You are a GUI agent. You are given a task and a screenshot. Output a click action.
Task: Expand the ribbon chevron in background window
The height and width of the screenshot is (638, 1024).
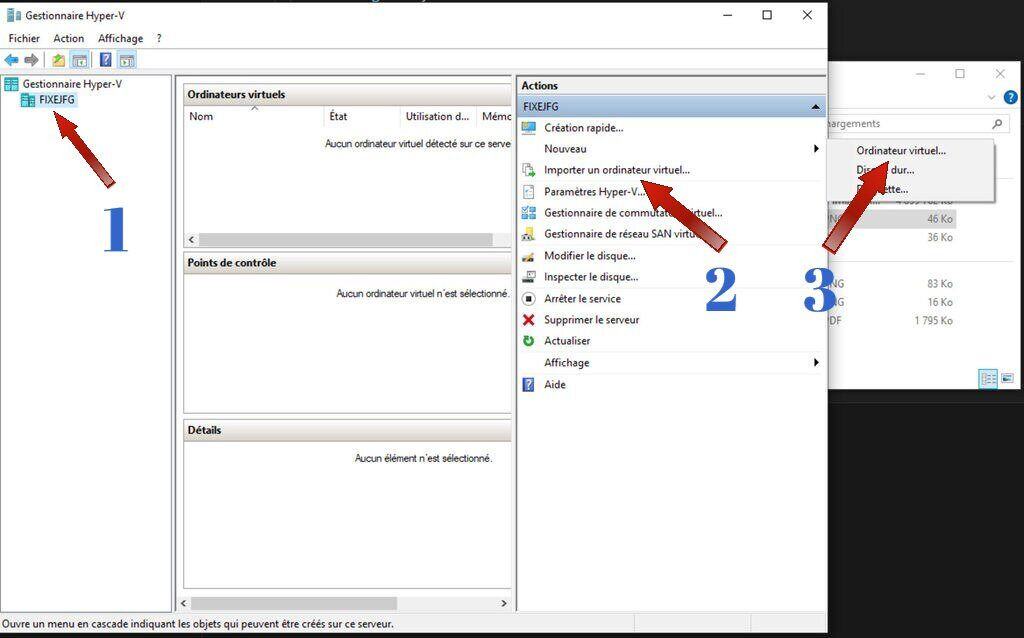991,97
